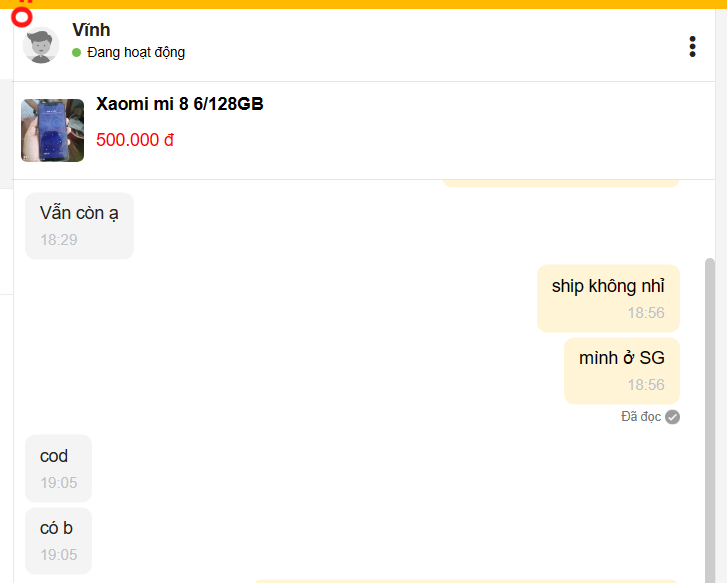The height and width of the screenshot is (583, 727).
Task: Select the "Vẫn còn ạ" message bubble
Action: (x=79, y=225)
